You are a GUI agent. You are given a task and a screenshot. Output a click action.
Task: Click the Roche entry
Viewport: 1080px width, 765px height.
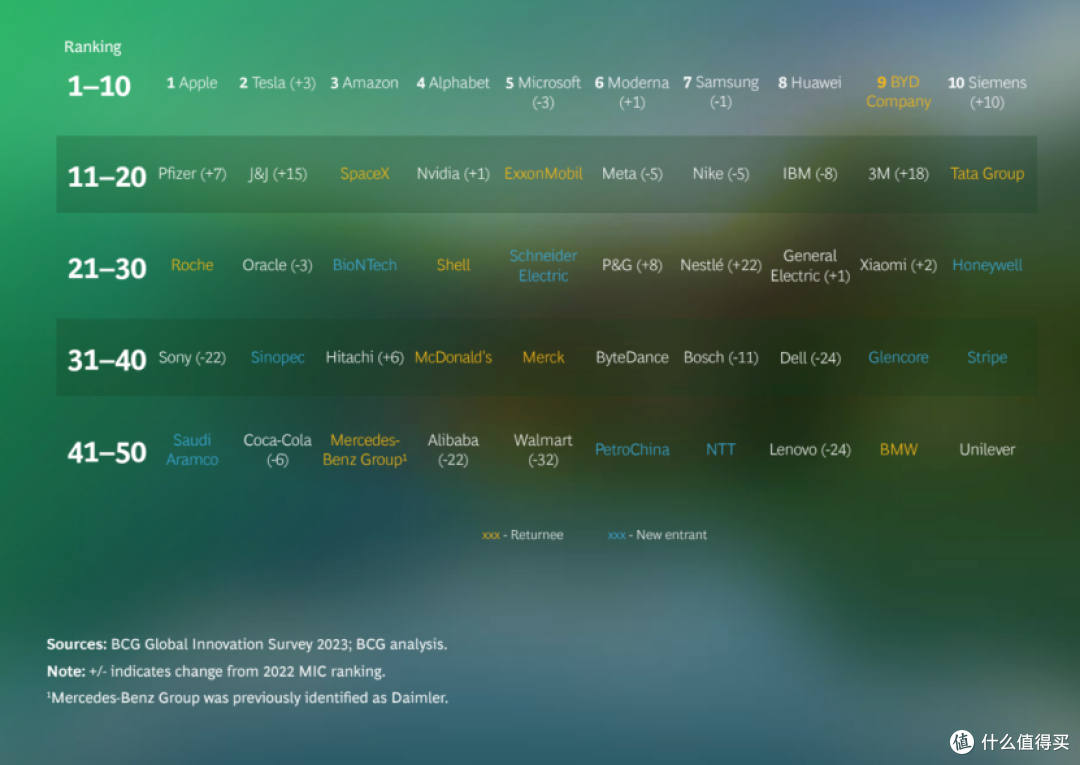coord(192,265)
